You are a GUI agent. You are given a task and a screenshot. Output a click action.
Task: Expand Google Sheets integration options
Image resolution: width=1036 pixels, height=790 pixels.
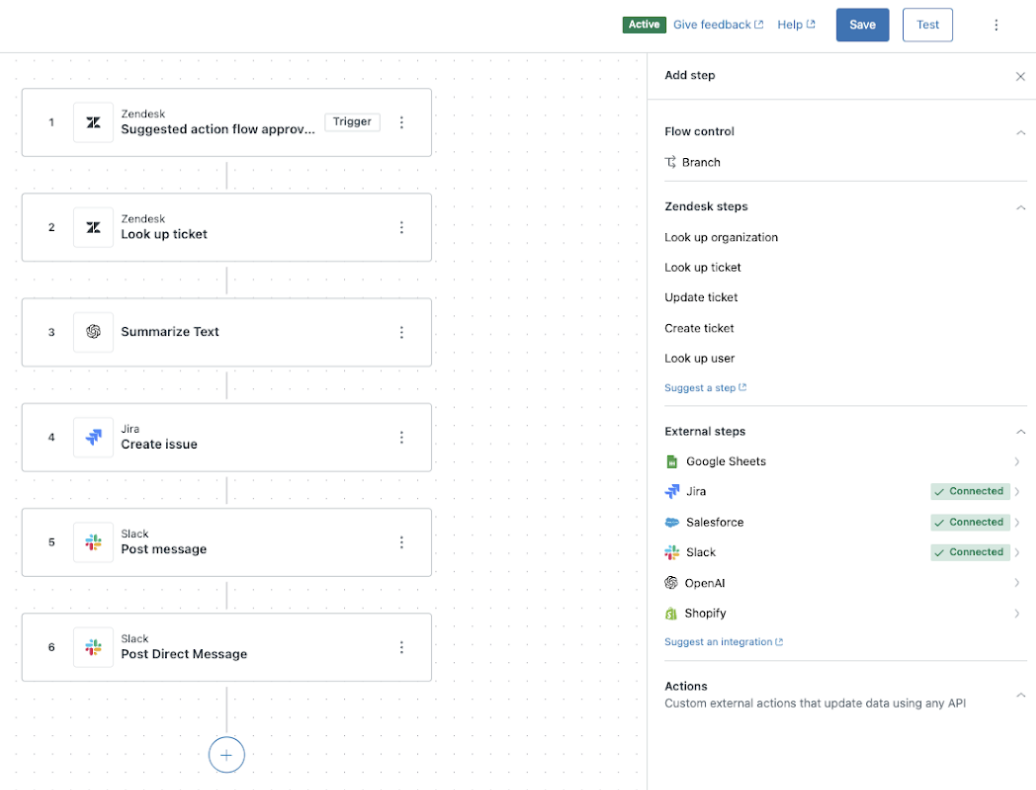point(1017,462)
